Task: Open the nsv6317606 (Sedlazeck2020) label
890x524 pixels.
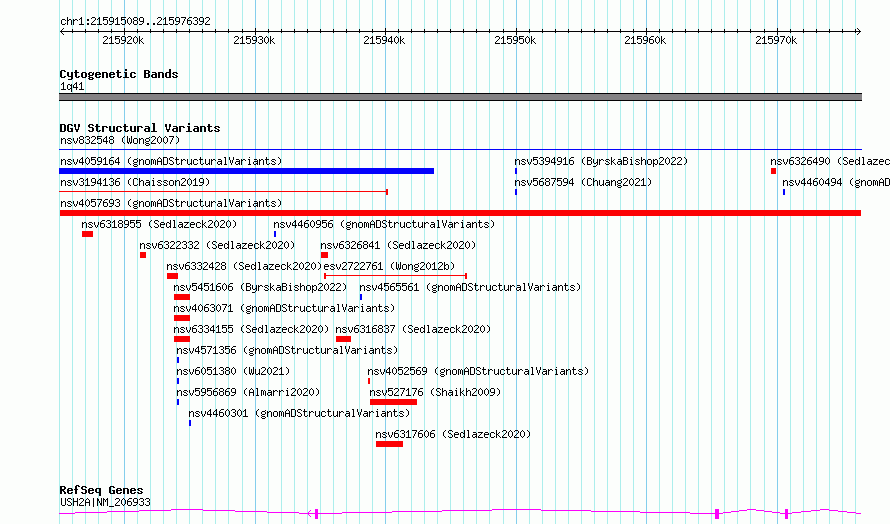Action: click(x=453, y=434)
